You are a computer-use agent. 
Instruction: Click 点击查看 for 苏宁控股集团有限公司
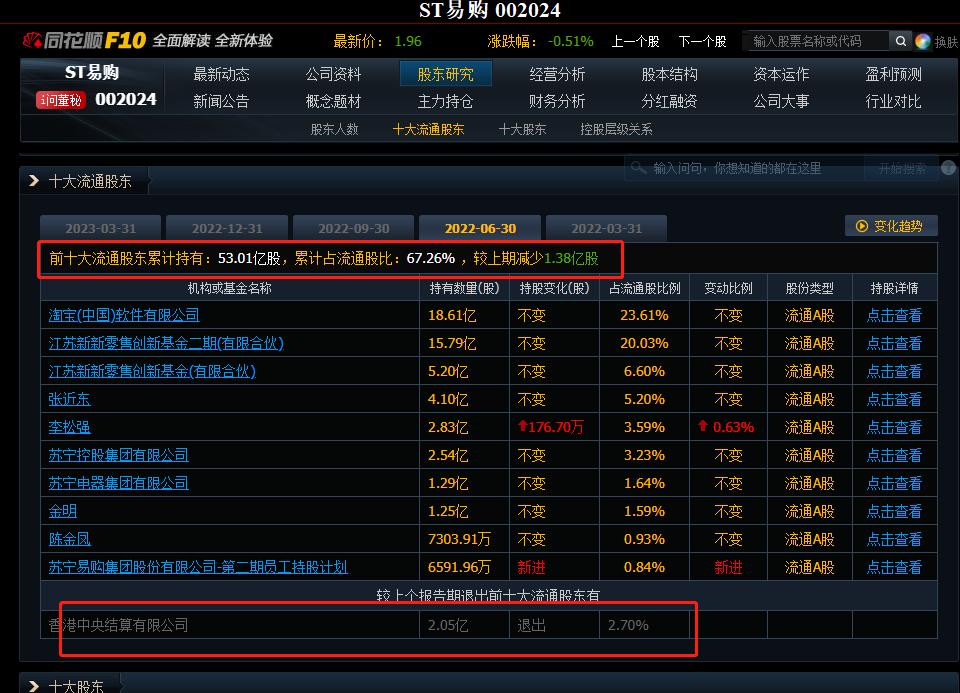895,455
